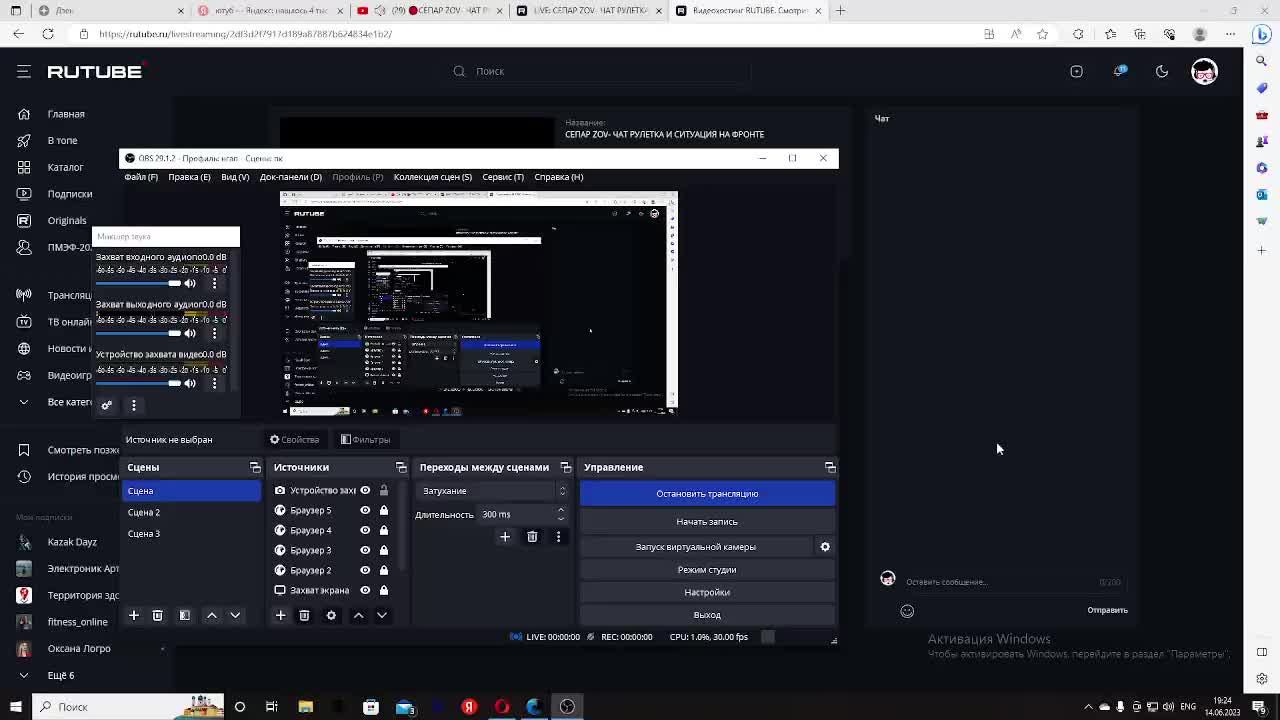Click the RUTUBE upload video icon in header
Viewport: 1280px width, 720px height.
coord(1076,71)
